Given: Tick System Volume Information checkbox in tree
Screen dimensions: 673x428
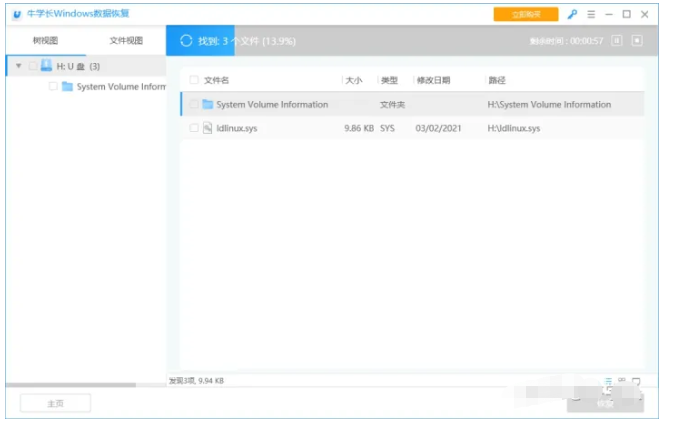Looking at the screenshot, I should tap(53, 87).
